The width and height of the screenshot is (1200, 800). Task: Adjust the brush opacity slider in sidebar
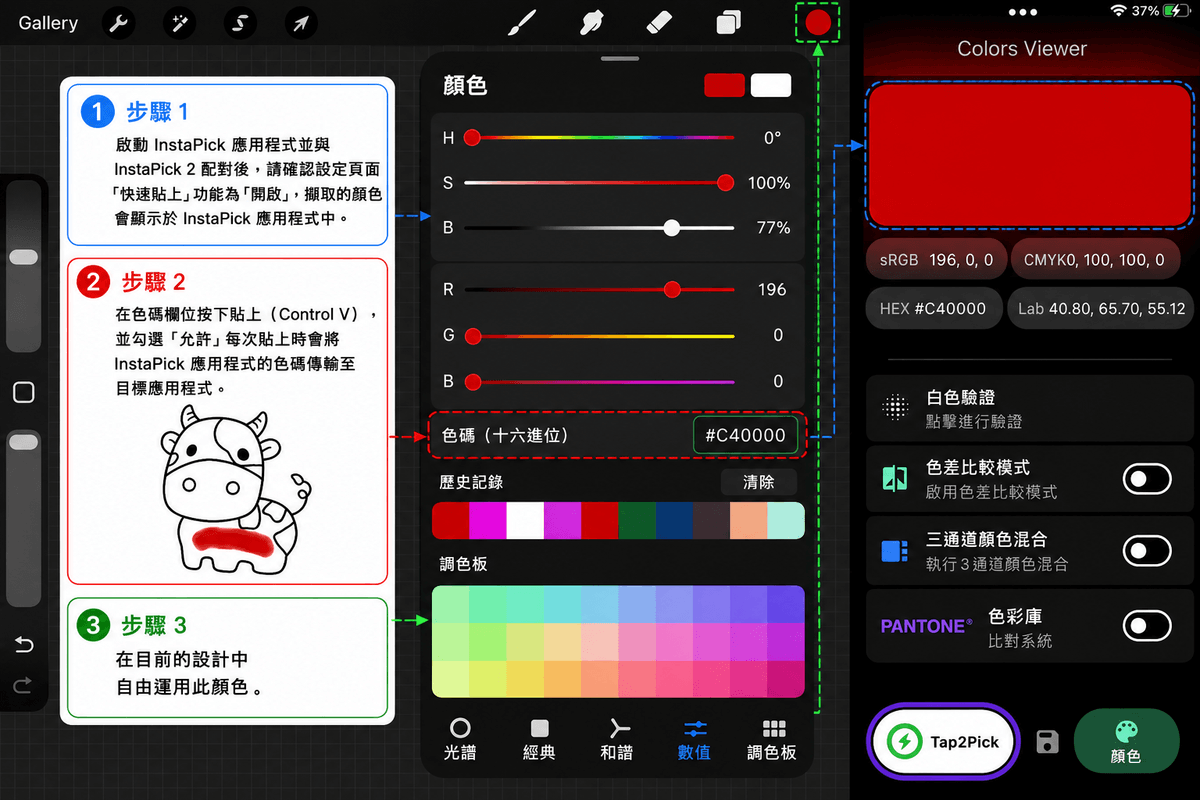click(23, 442)
